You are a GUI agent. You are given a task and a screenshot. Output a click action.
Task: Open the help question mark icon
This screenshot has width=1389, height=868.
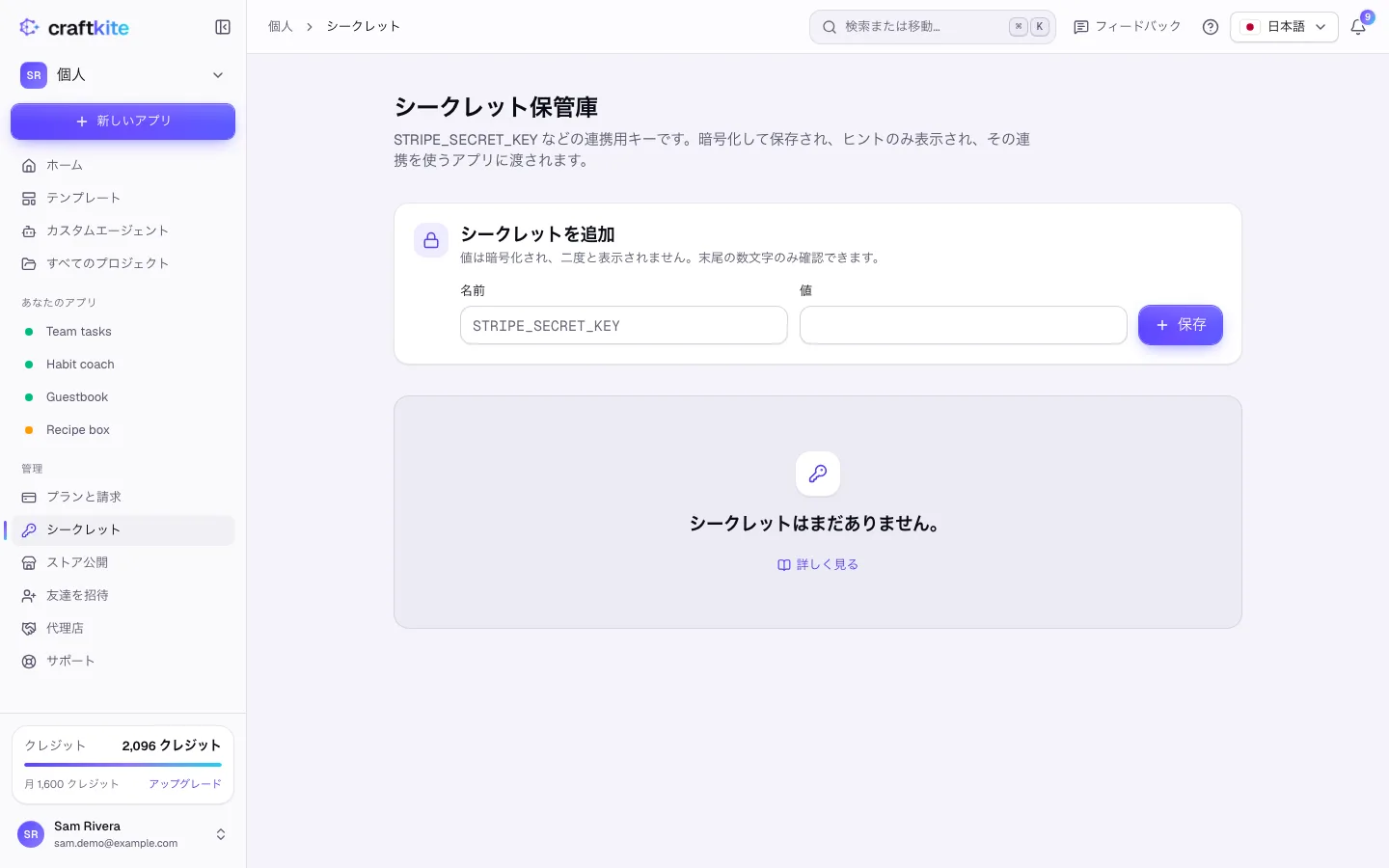click(x=1211, y=27)
